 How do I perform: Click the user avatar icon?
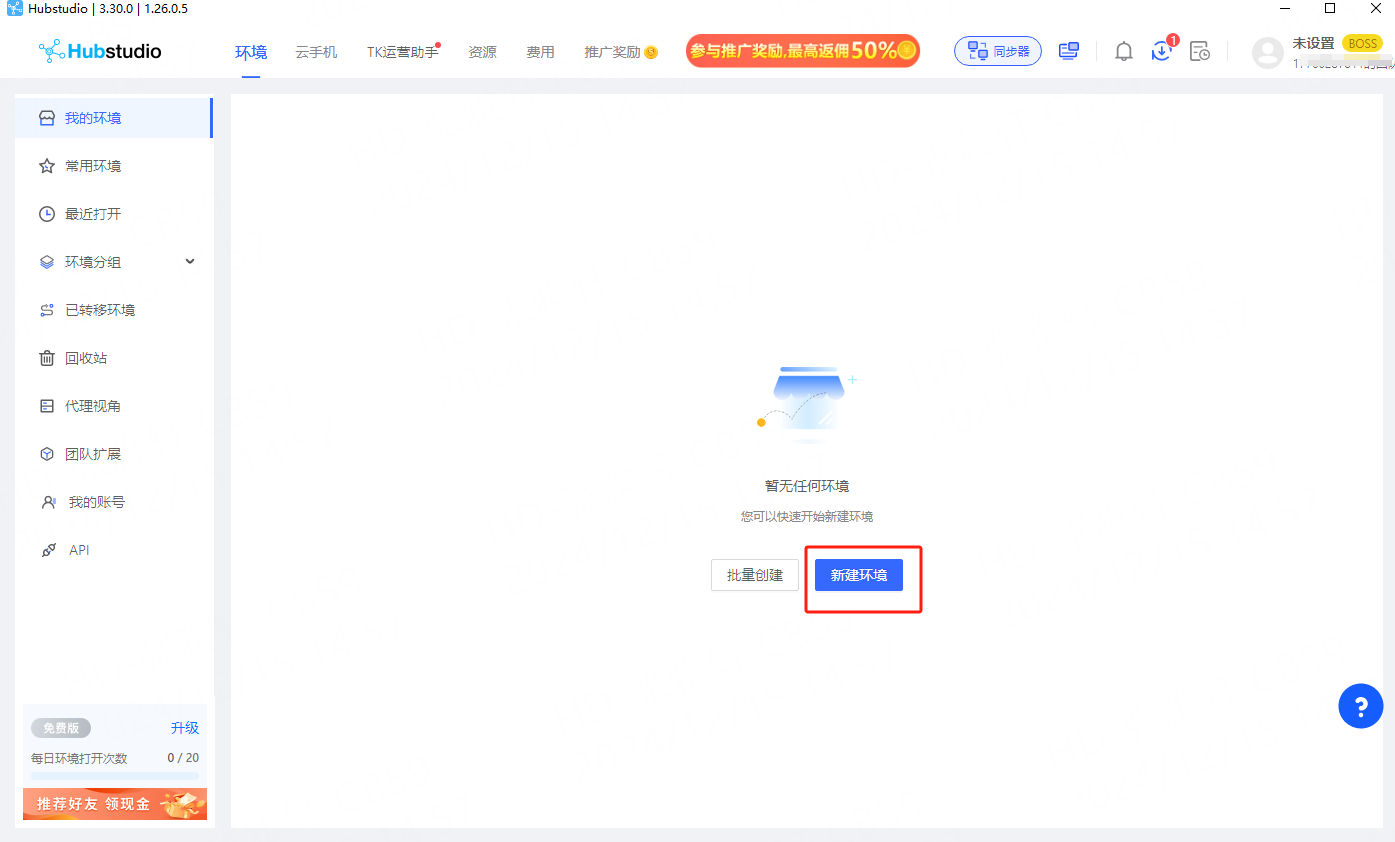(x=1267, y=52)
